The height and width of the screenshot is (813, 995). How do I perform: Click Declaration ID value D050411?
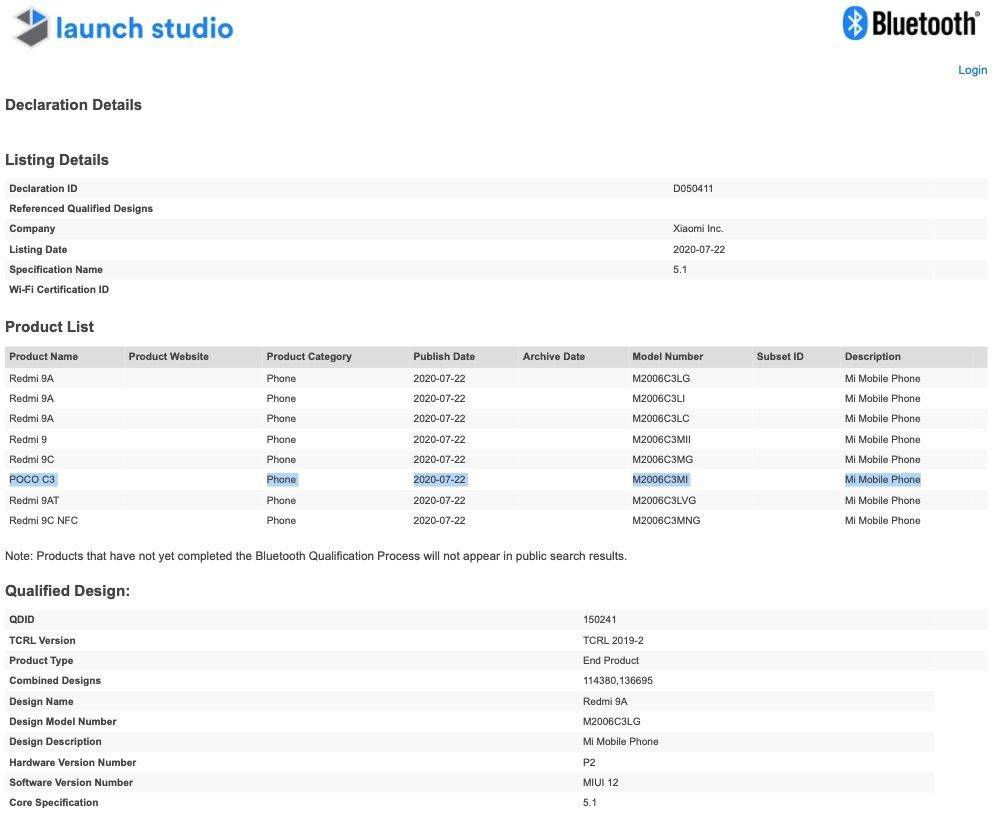click(693, 189)
